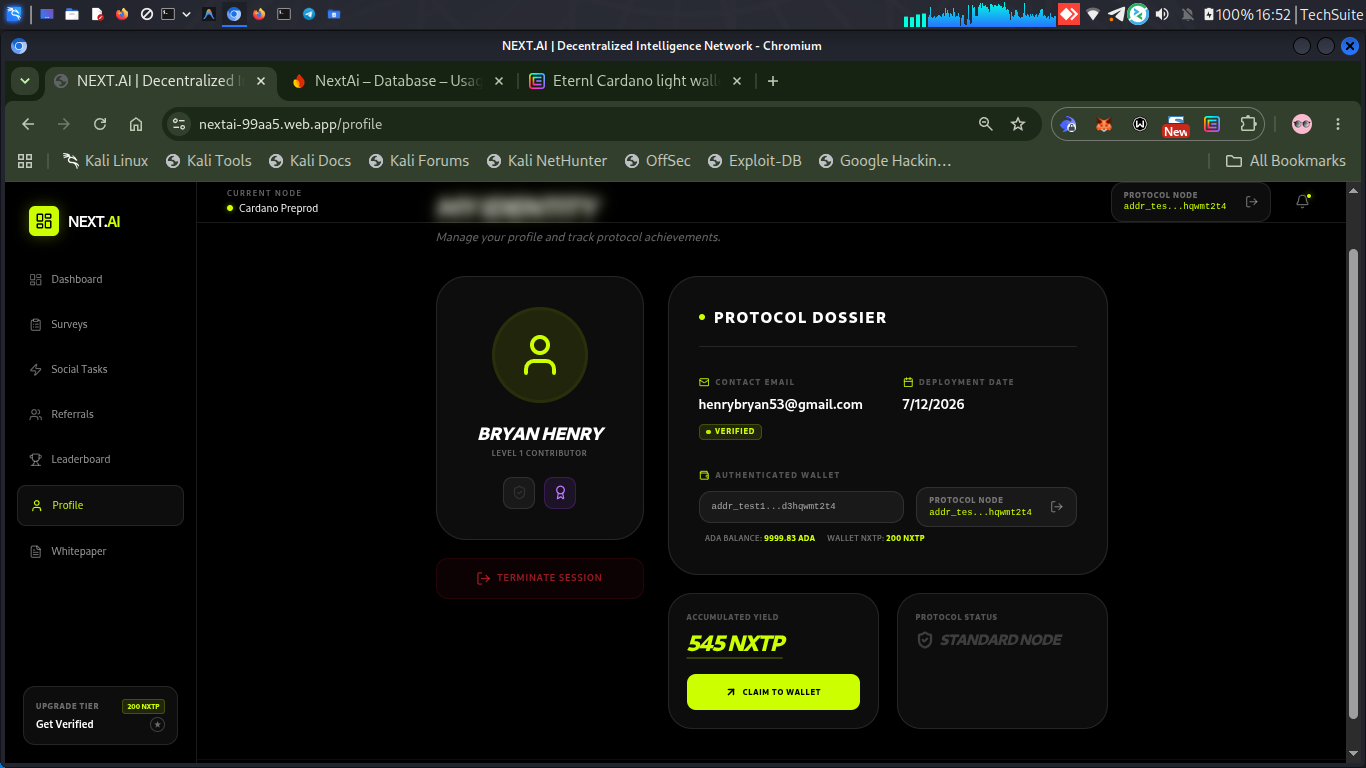Image resolution: width=1366 pixels, height=768 pixels.
Task: Open the bookmarks bar apps grid
Action: tap(25, 161)
